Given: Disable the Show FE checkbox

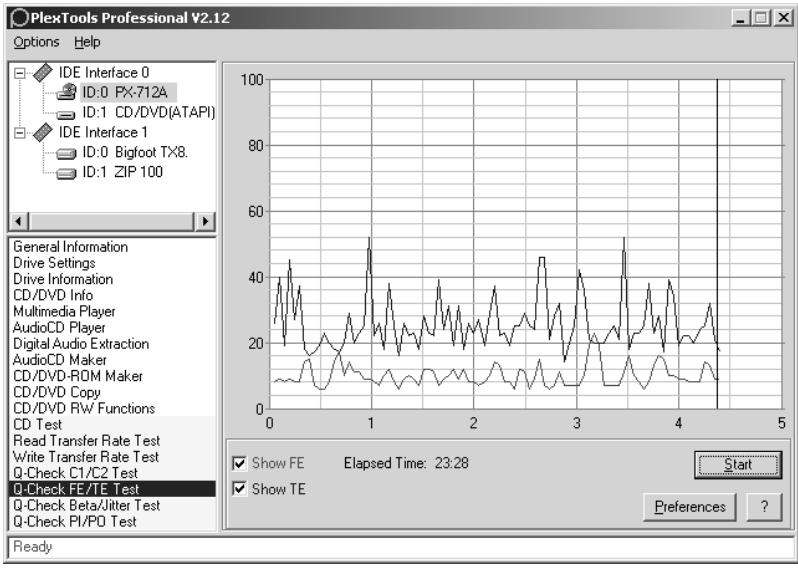Looking at the screenshot, I should pyautogui.click(x=239, y=463).
